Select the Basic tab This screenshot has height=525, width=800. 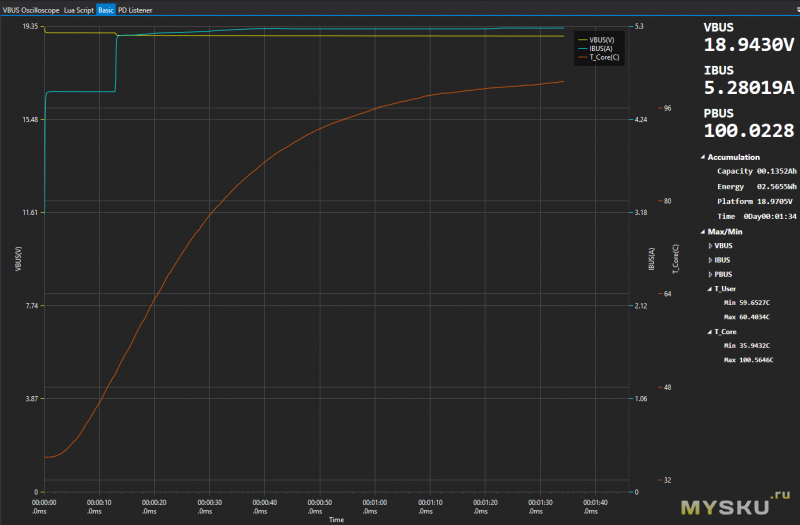[x=106, y=10]
